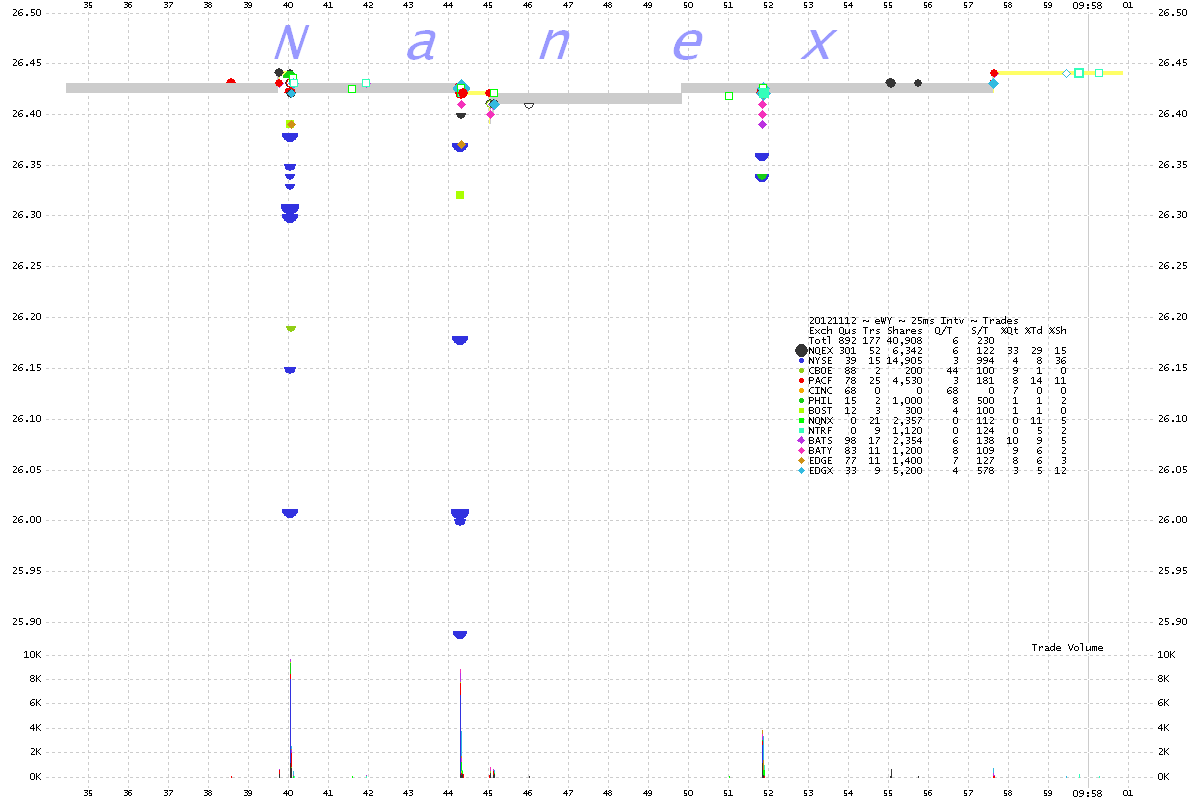Click the pink BATY legend diamond
The image size is (1200, 800).
click(x=801, y=450)
